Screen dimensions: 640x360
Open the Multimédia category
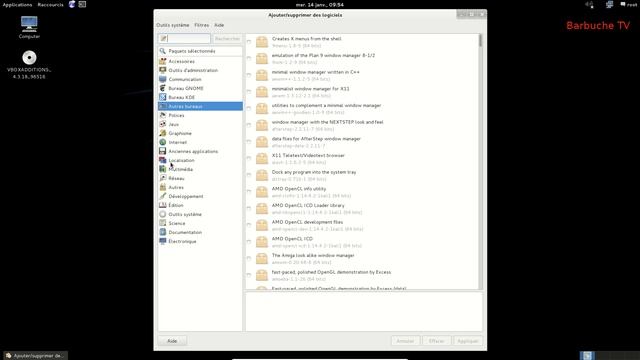click(200, 169)
